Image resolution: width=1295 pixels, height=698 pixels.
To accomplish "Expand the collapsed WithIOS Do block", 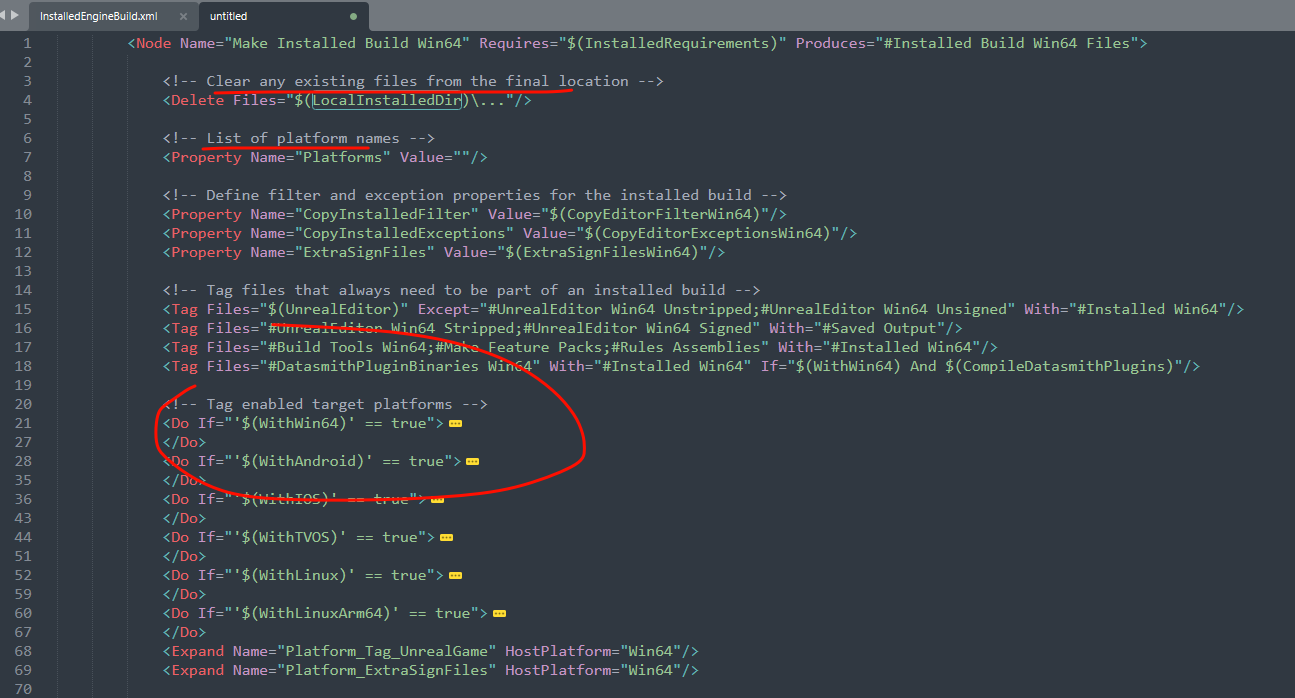I will (x=437, y=499).
